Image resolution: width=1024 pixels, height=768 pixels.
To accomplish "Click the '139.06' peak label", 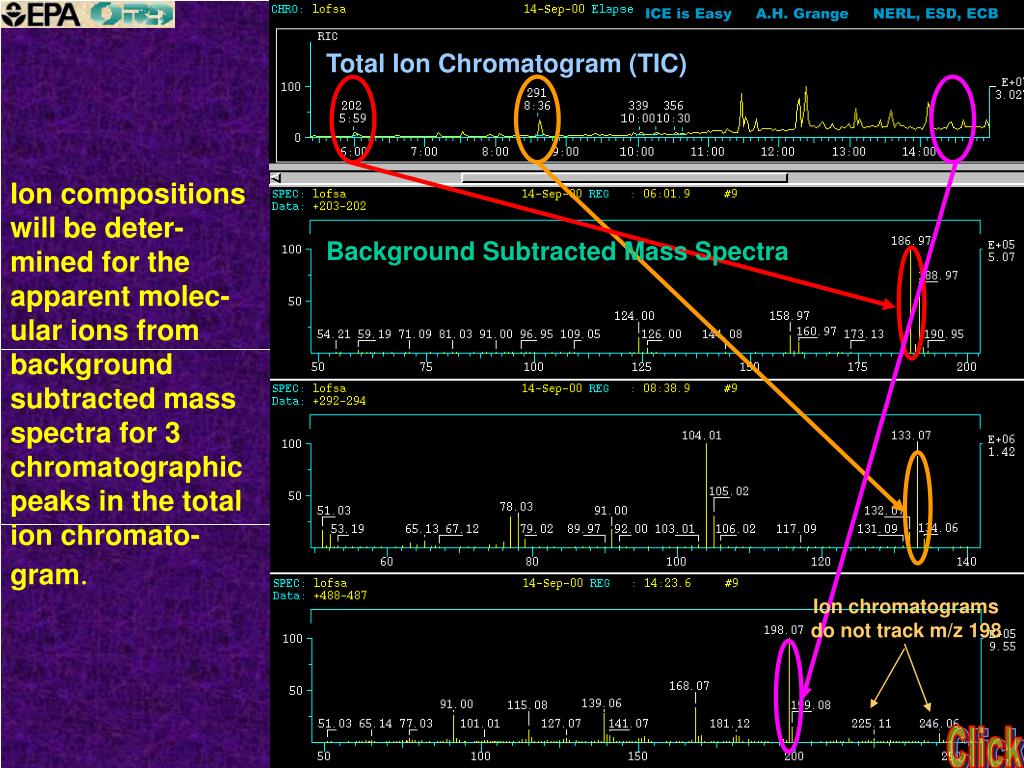I will click(x=601, y=703).
